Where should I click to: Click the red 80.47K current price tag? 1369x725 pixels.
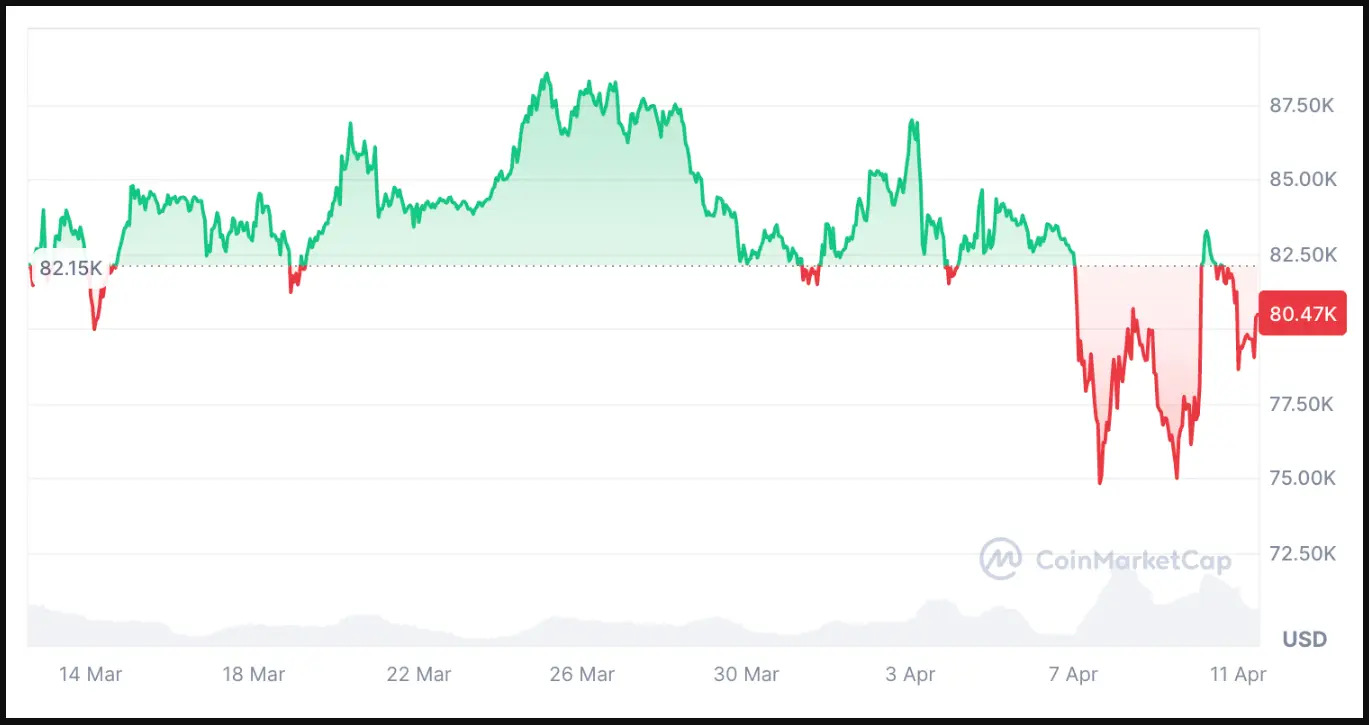[x=1302, y=314]
